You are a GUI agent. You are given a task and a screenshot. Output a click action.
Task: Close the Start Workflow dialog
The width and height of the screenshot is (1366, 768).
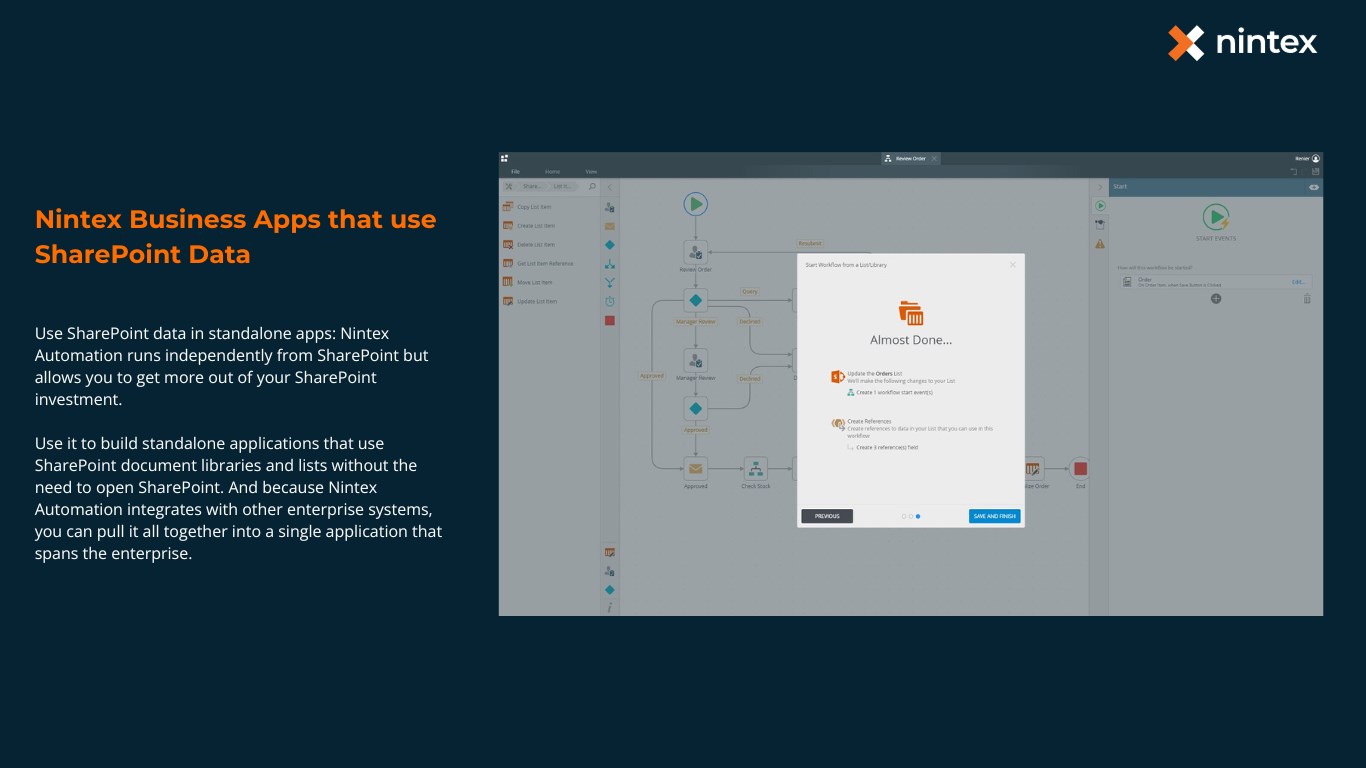tap(1012, 265)
